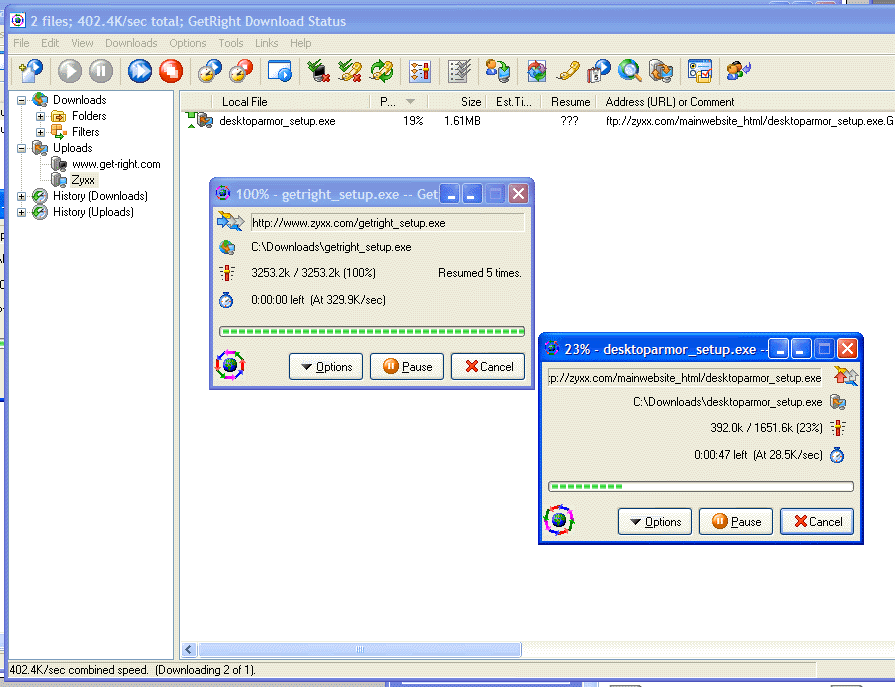Image resolution: width=895 pixels, height=687 pixels.
Task: Click the Size column header
Action: pos(458,102)
